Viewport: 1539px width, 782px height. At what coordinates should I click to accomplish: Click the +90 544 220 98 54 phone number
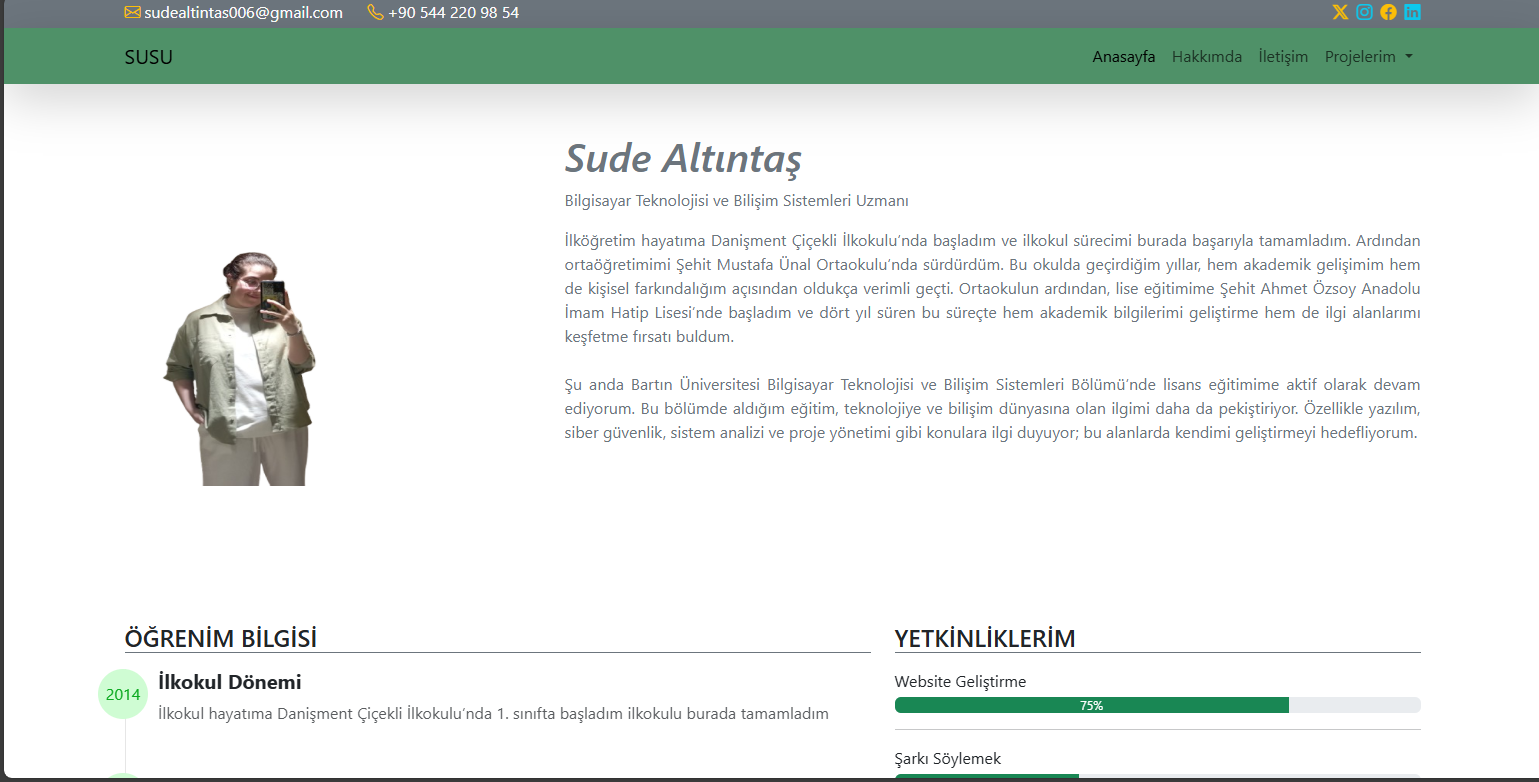pyautogui.click(x=453, y=13)
